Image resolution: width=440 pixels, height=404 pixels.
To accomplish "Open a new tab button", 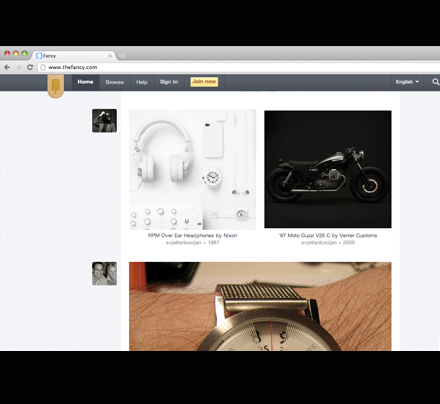I will coord(122,56).
